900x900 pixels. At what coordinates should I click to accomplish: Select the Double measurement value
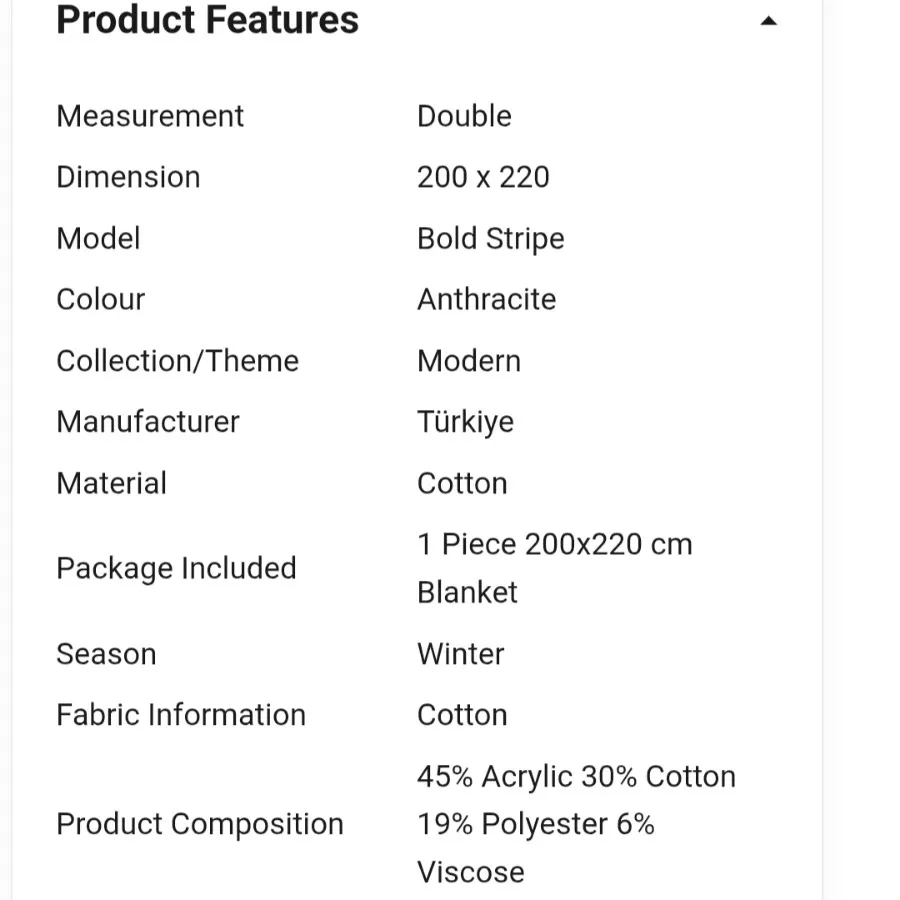point(464,116)
